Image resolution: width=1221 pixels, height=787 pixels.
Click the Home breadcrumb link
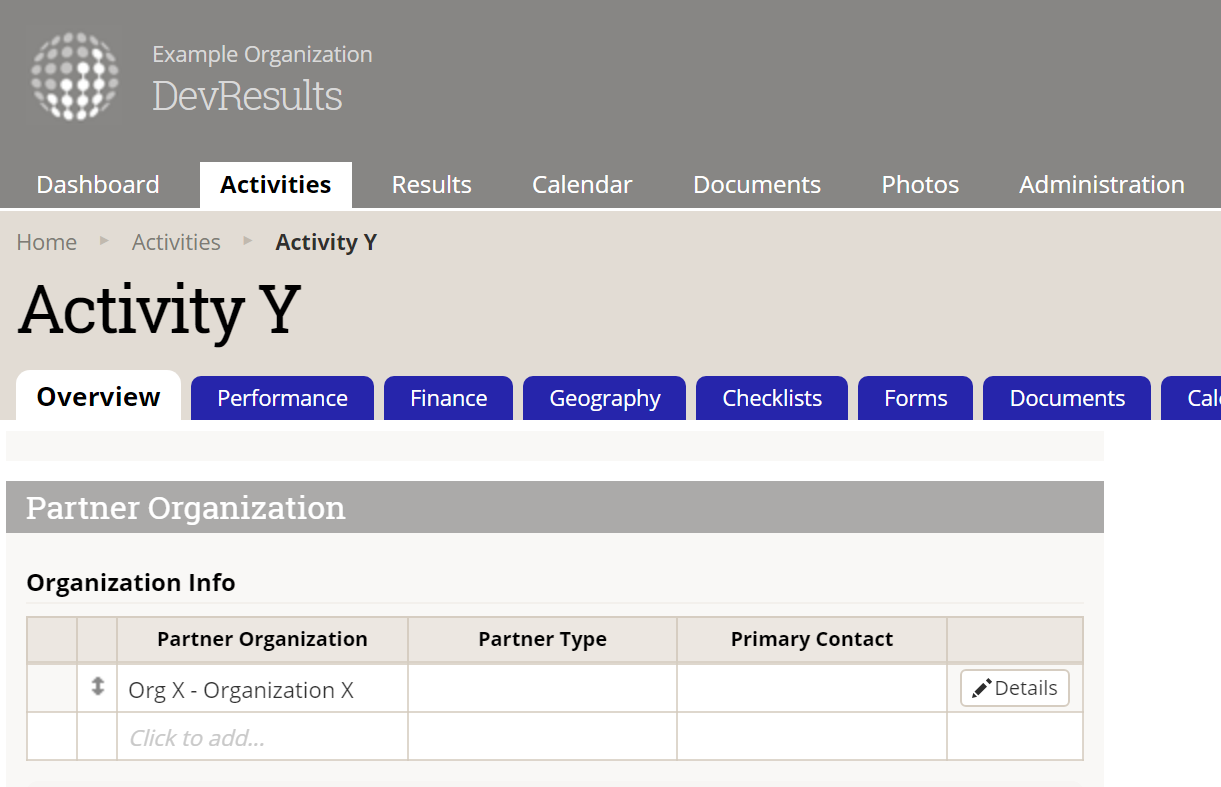pyautogui.click(x=47, y=242)
